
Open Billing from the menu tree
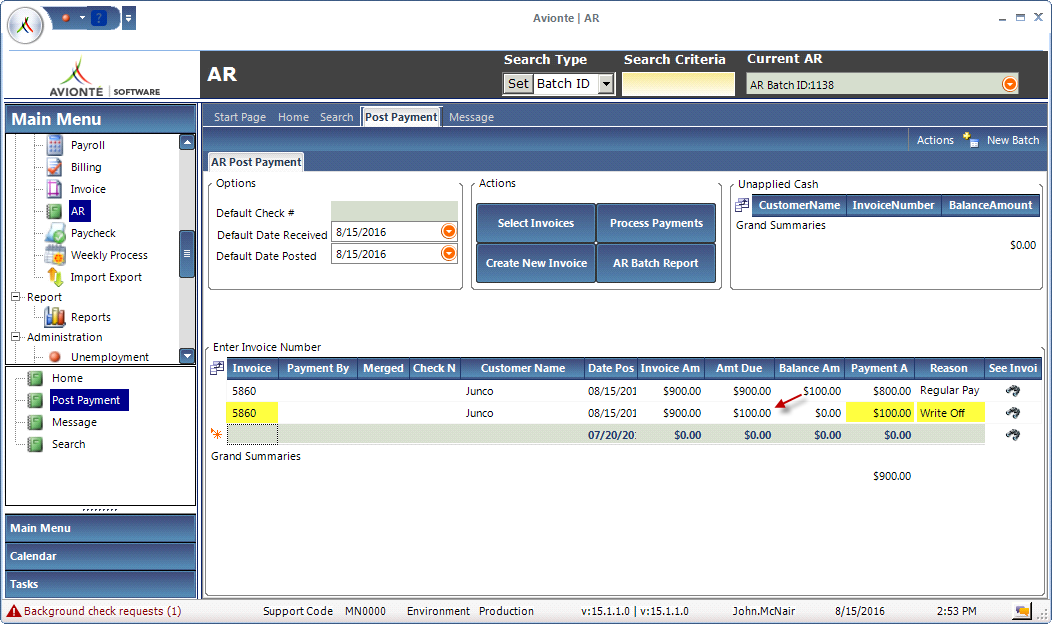point(55,168)
